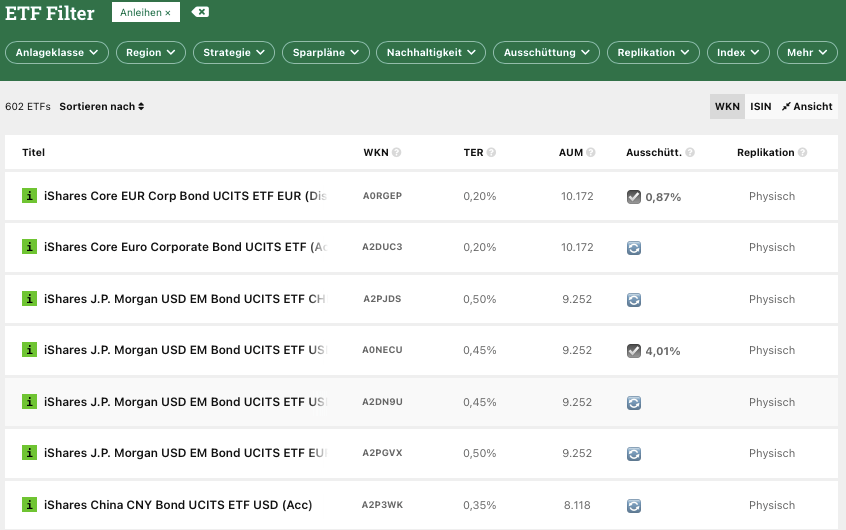Screen dimensions: 846x530
Task: Click the AUM column help icon
Action: [591, 153]
